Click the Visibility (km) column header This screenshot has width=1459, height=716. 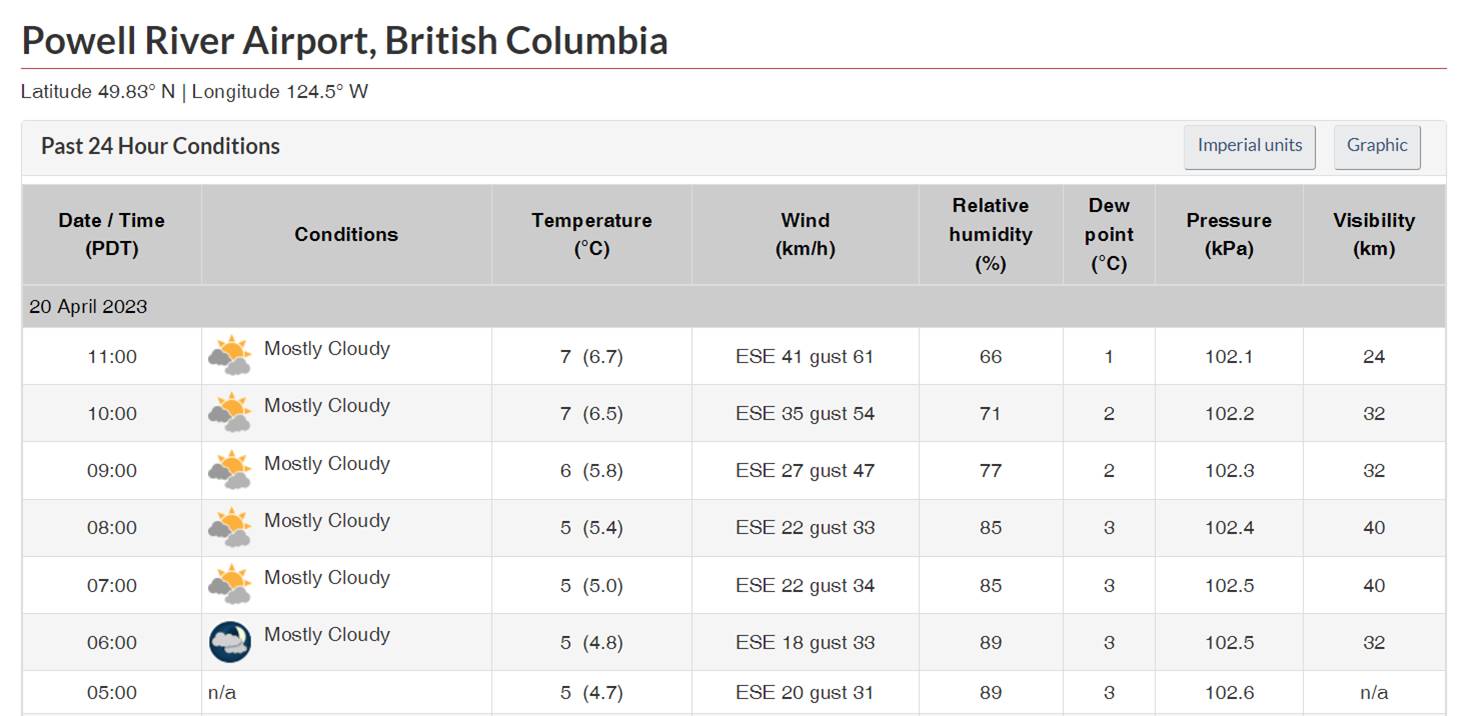1373,234
